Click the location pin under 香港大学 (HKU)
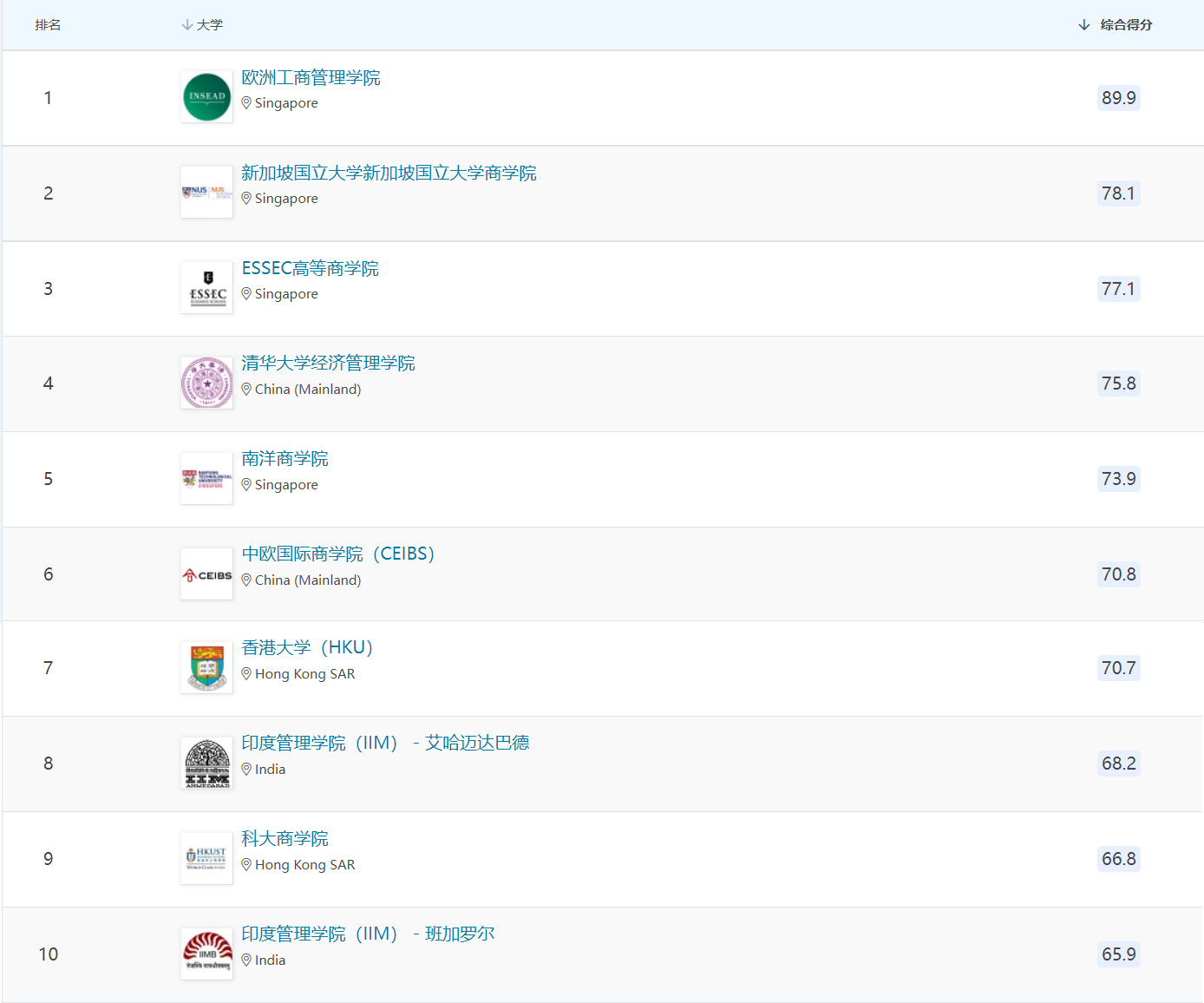The width and height of the screenshot is (1204, 1003). coord(246,673)
